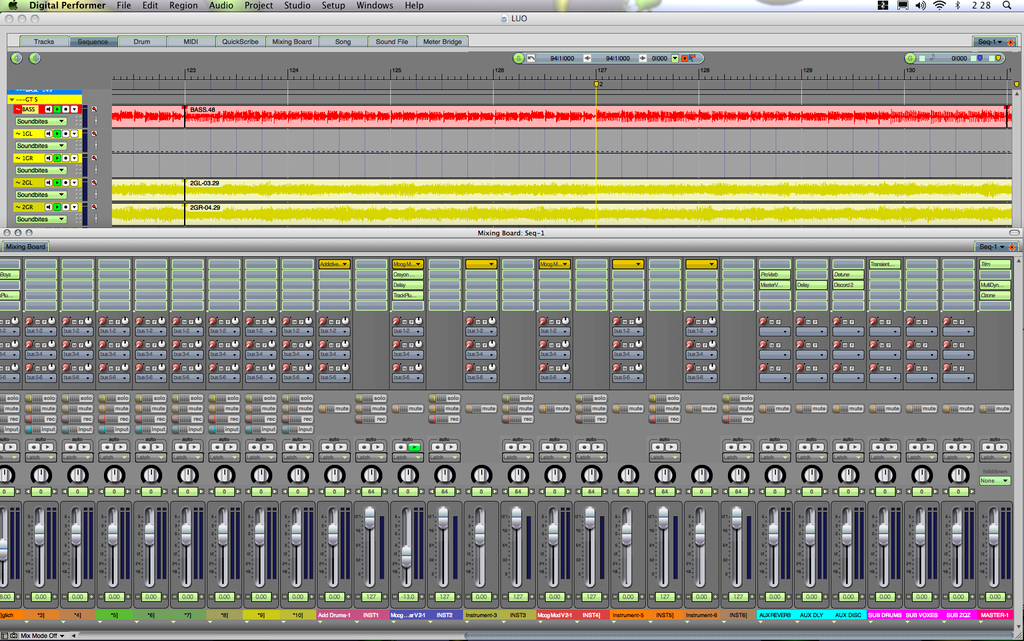Open the Project menu

259,5
